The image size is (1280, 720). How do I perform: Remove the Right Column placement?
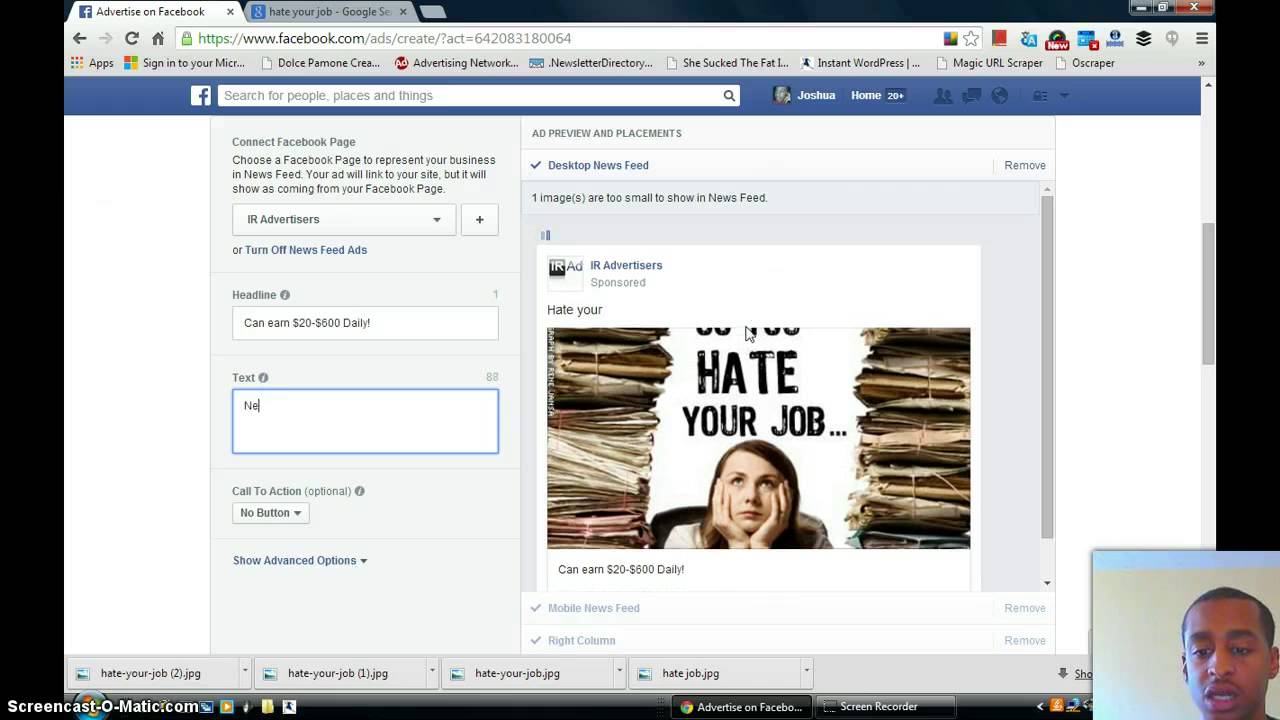click(1025, 640)
